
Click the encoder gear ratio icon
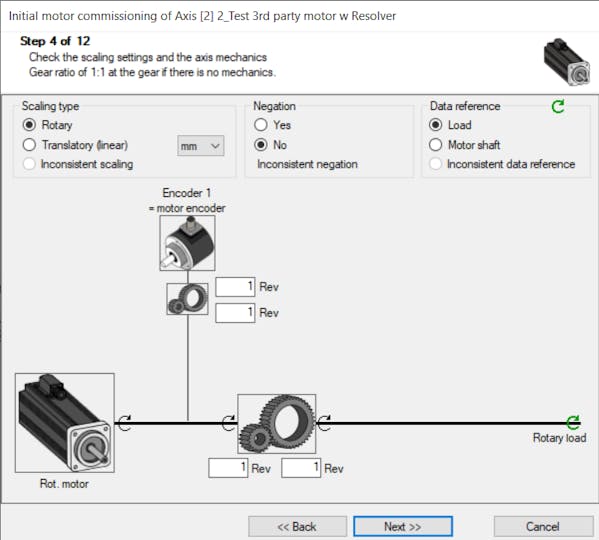187,299
